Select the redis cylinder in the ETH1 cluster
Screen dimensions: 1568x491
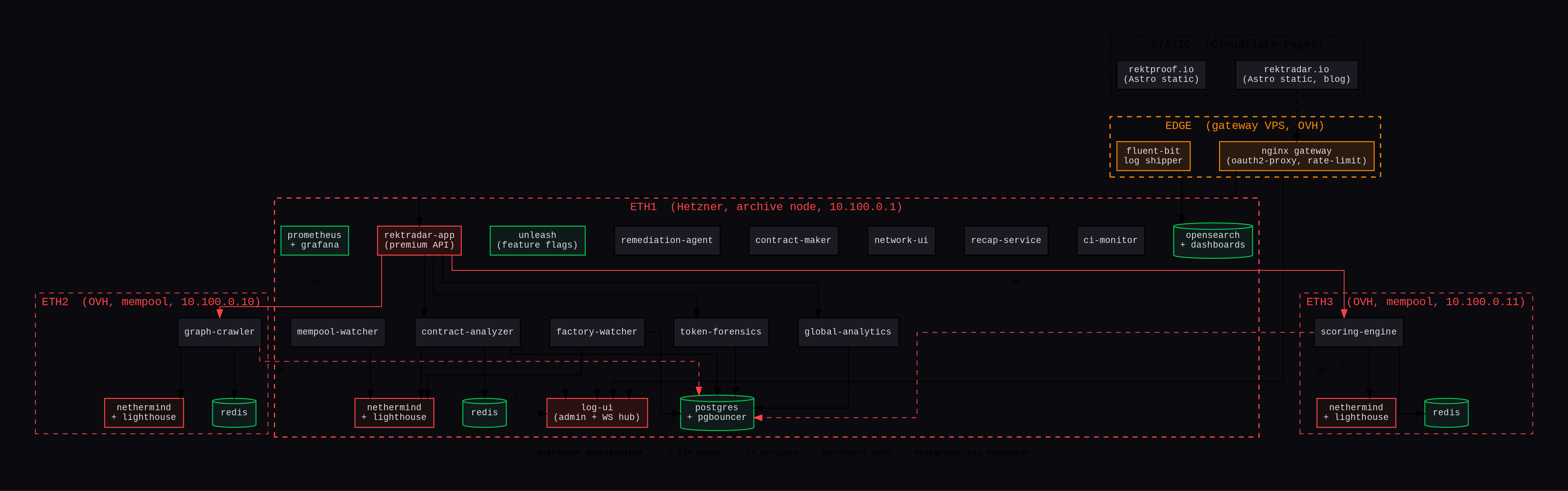(484, 413)
